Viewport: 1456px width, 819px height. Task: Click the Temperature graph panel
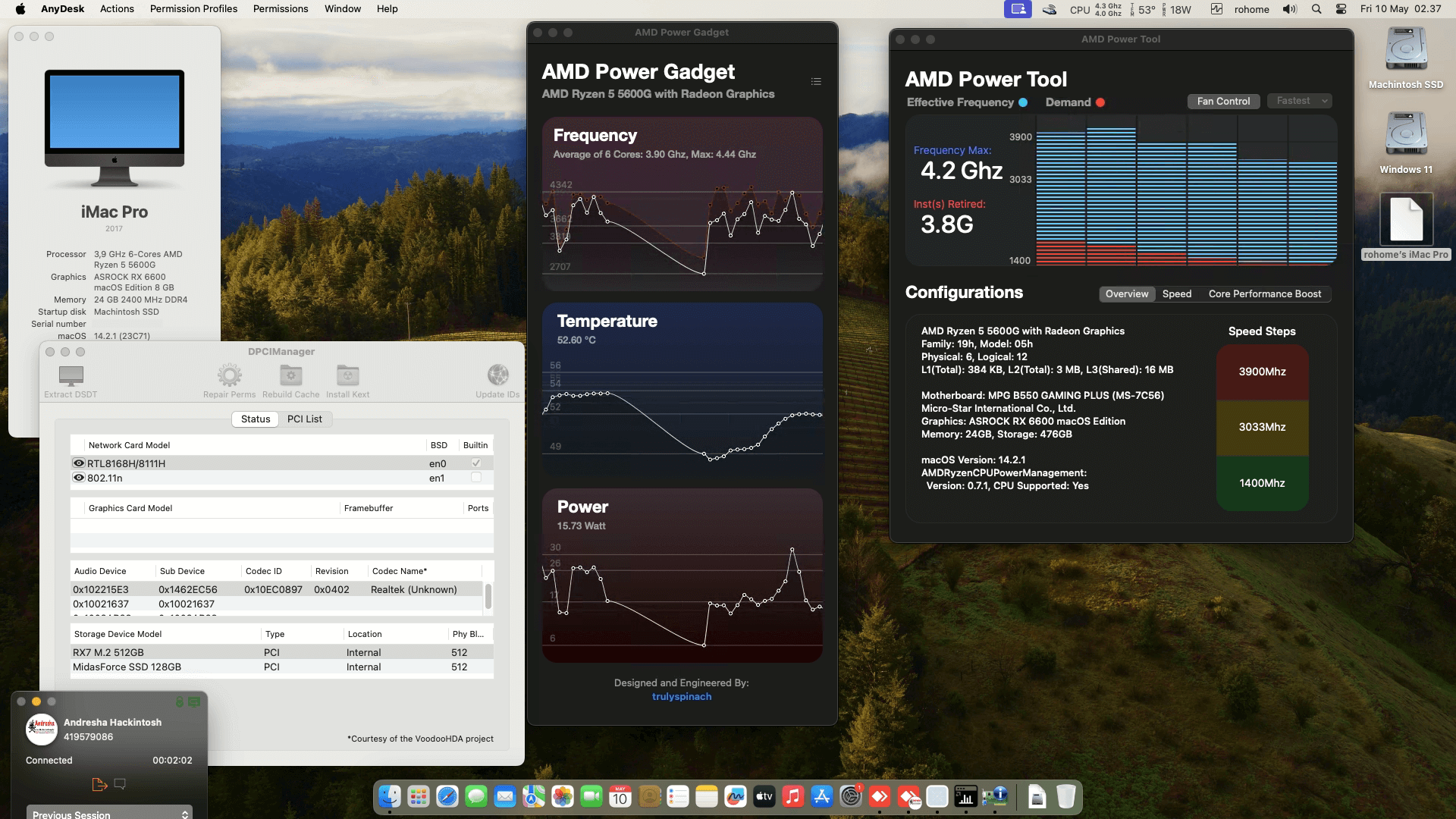pyautogui.click(x=682, y=390)
